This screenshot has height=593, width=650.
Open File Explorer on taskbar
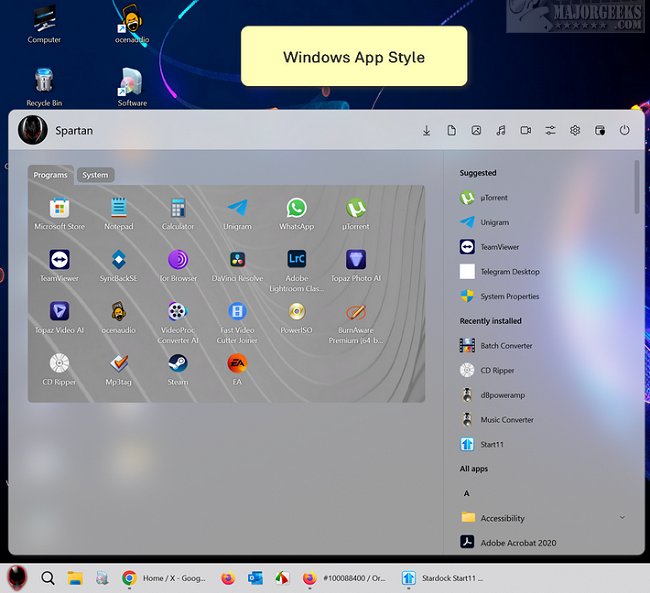(x=75, y=578)
